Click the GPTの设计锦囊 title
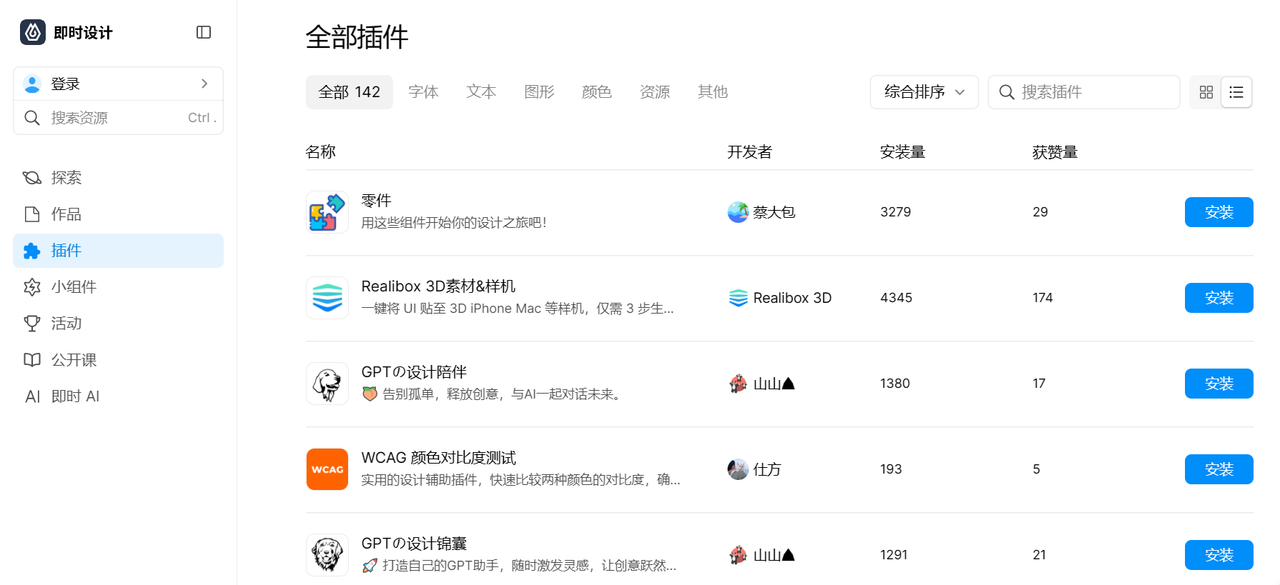1280x585 pixels. click(414, 544)
